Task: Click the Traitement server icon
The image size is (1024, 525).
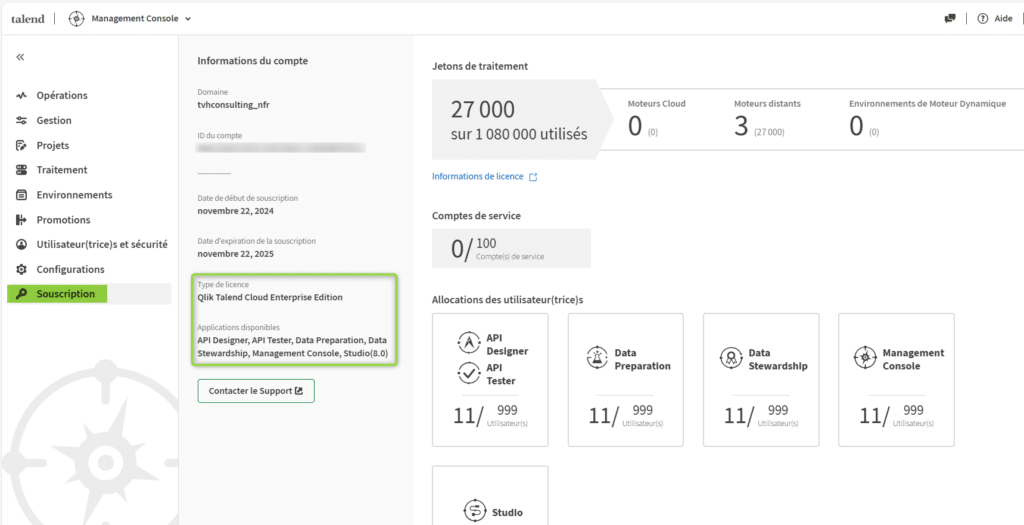Action: [22, 170]
